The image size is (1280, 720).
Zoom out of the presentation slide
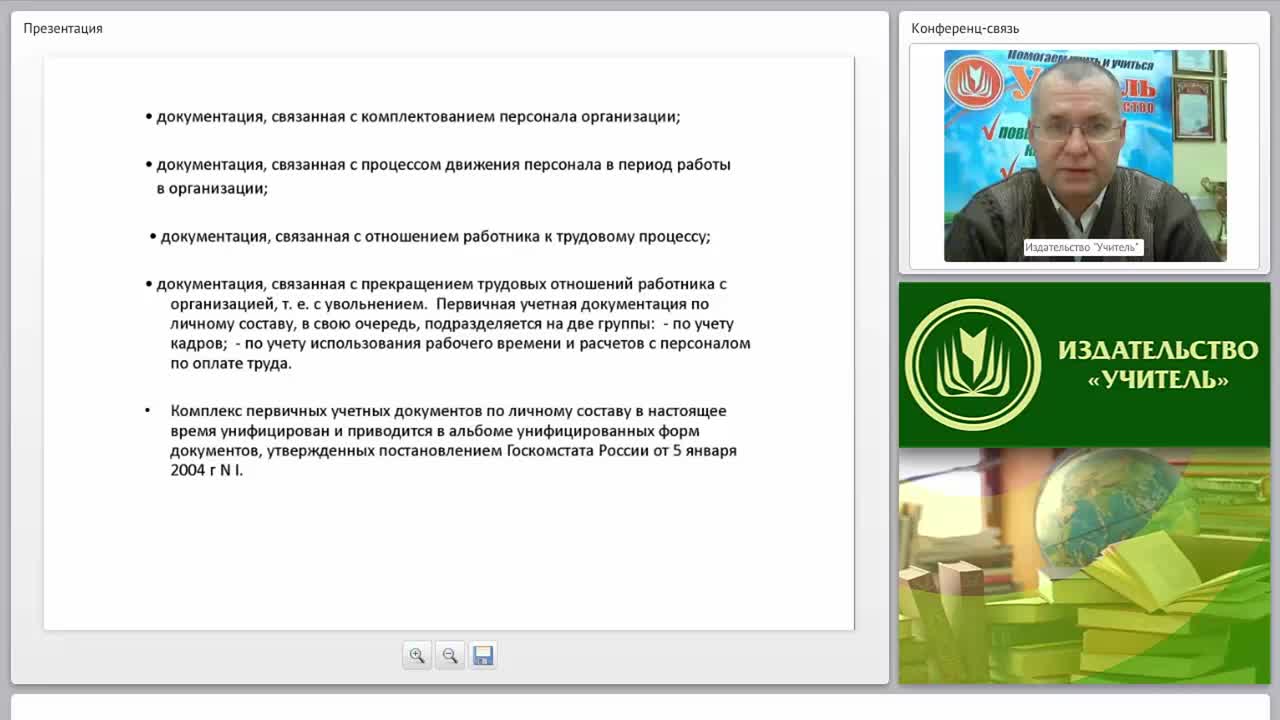click(450, 656)
